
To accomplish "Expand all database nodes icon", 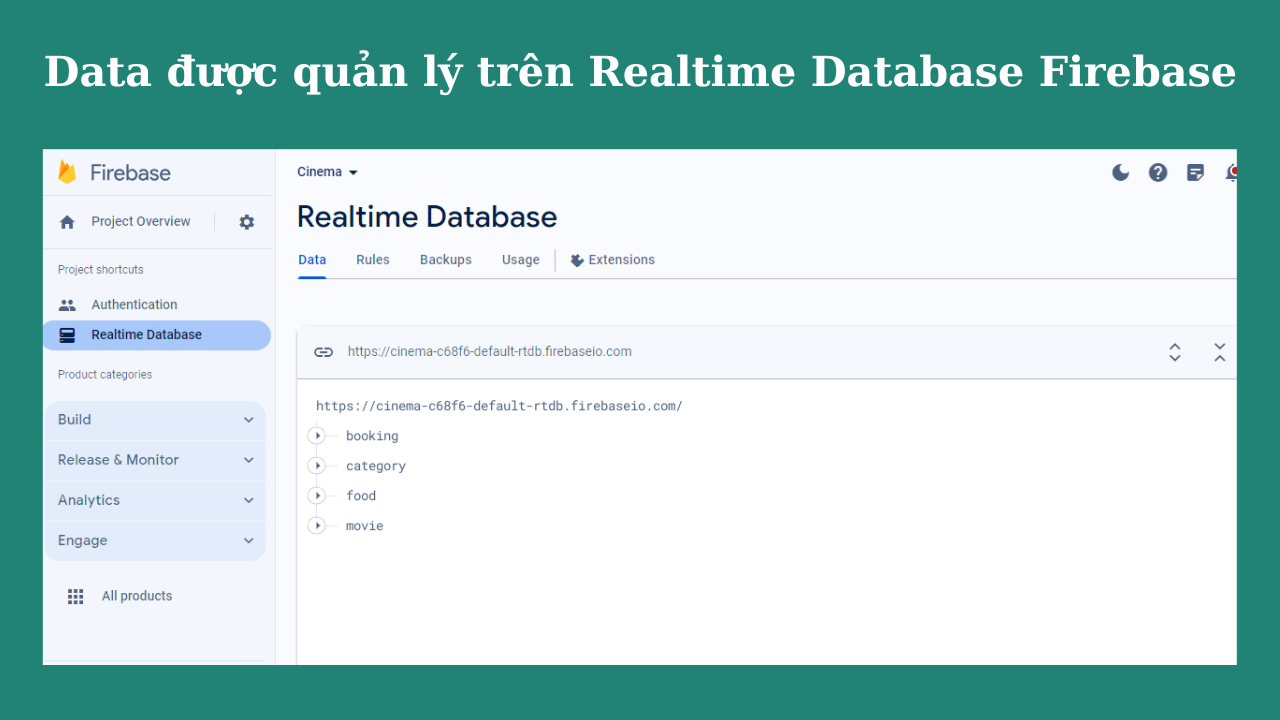I will coord(1175,352).
